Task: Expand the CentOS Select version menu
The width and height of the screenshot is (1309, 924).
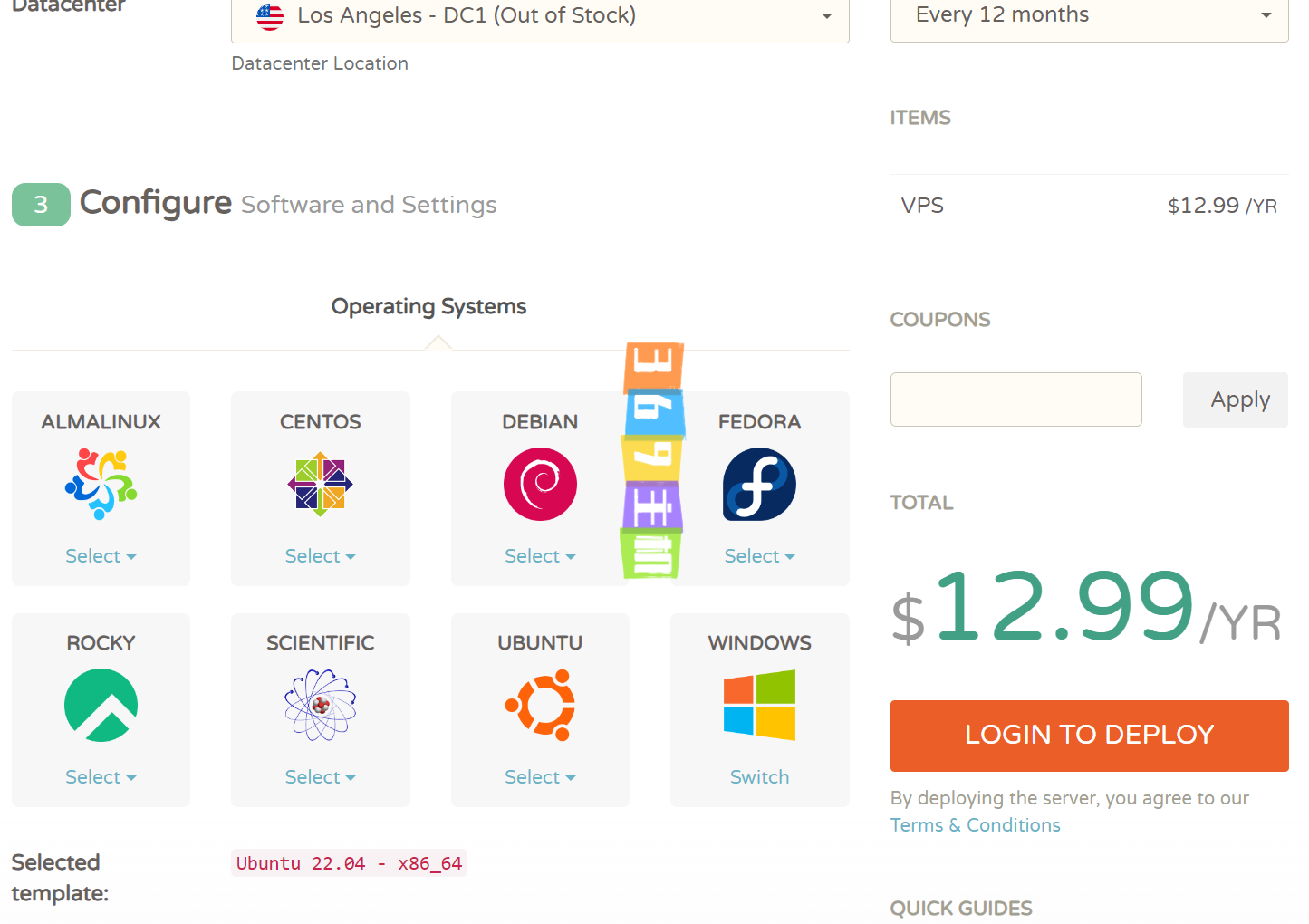Action: coord(320,556)
